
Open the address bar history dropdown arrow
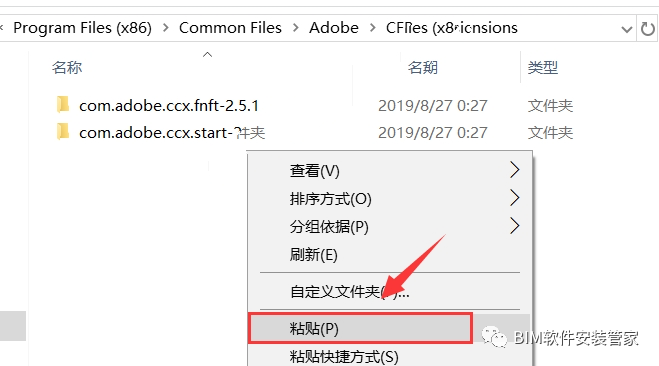627,29
